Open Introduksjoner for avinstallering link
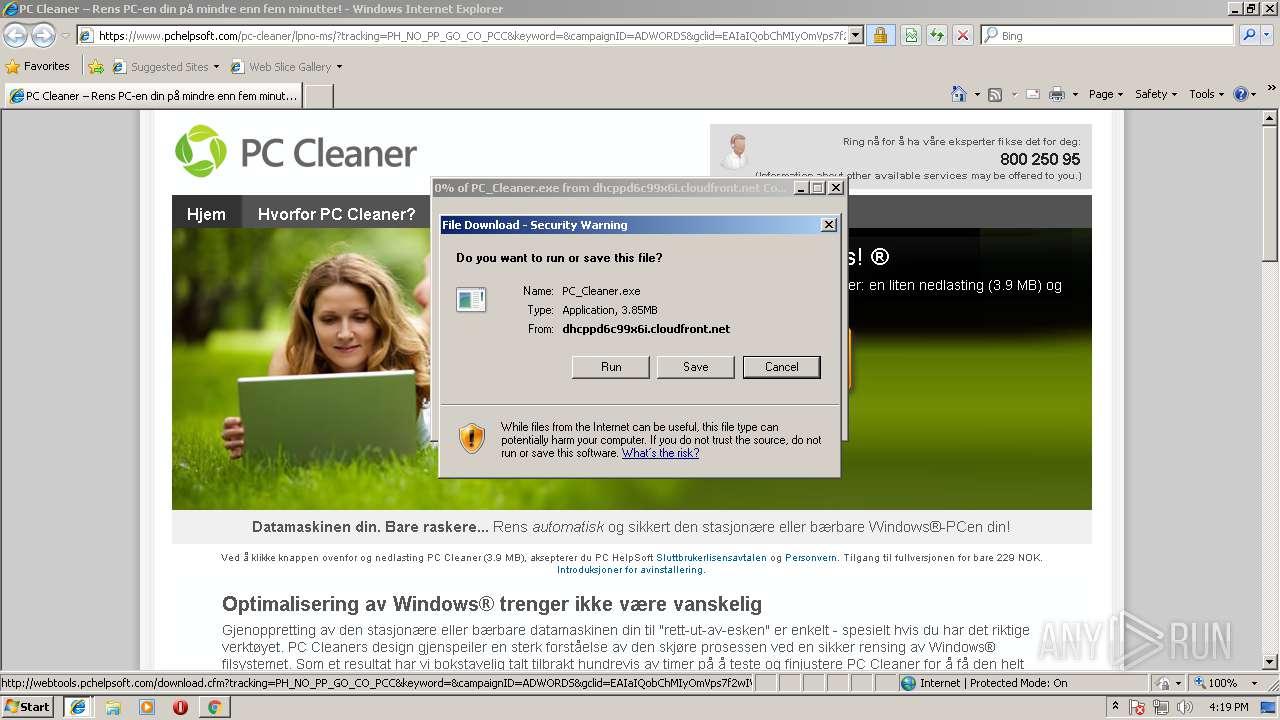Screen dimensions: 1280x720 tap(630, 570)
